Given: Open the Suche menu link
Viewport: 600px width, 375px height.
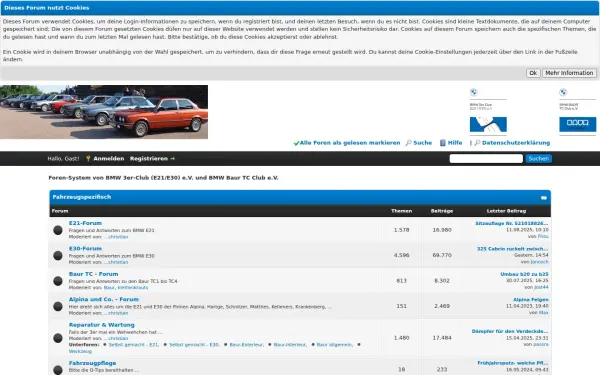Looking at the screenshot, I should (422, 143).
